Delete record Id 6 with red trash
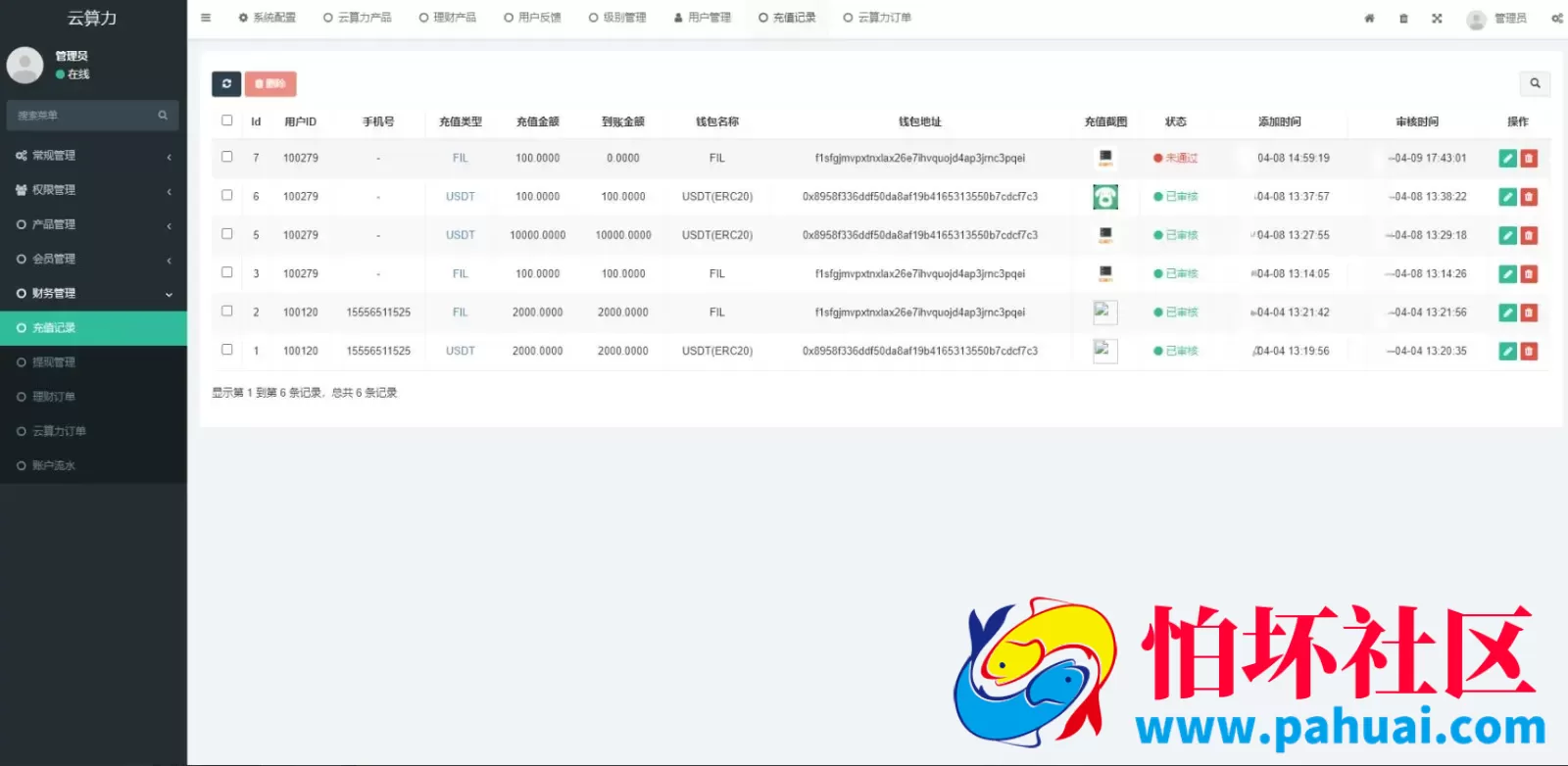This screenshot has width=1568, height=766. click(x=1529, y=197)
